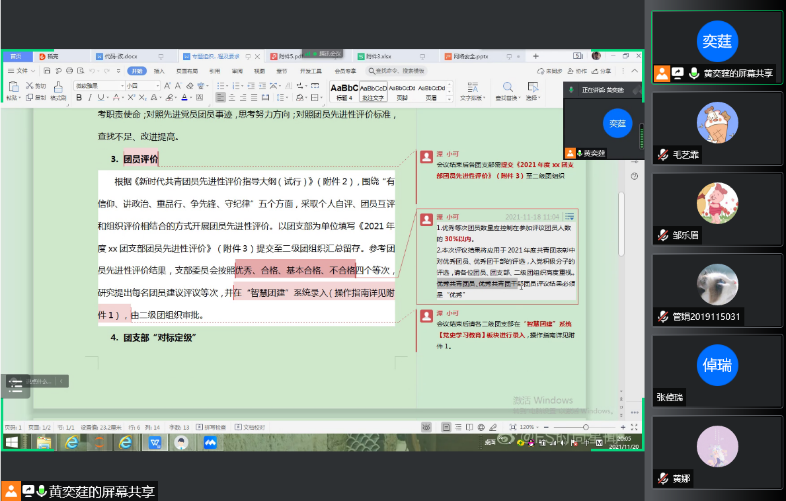Open the hamburger menu at bottom-left of document

(15, 382)
